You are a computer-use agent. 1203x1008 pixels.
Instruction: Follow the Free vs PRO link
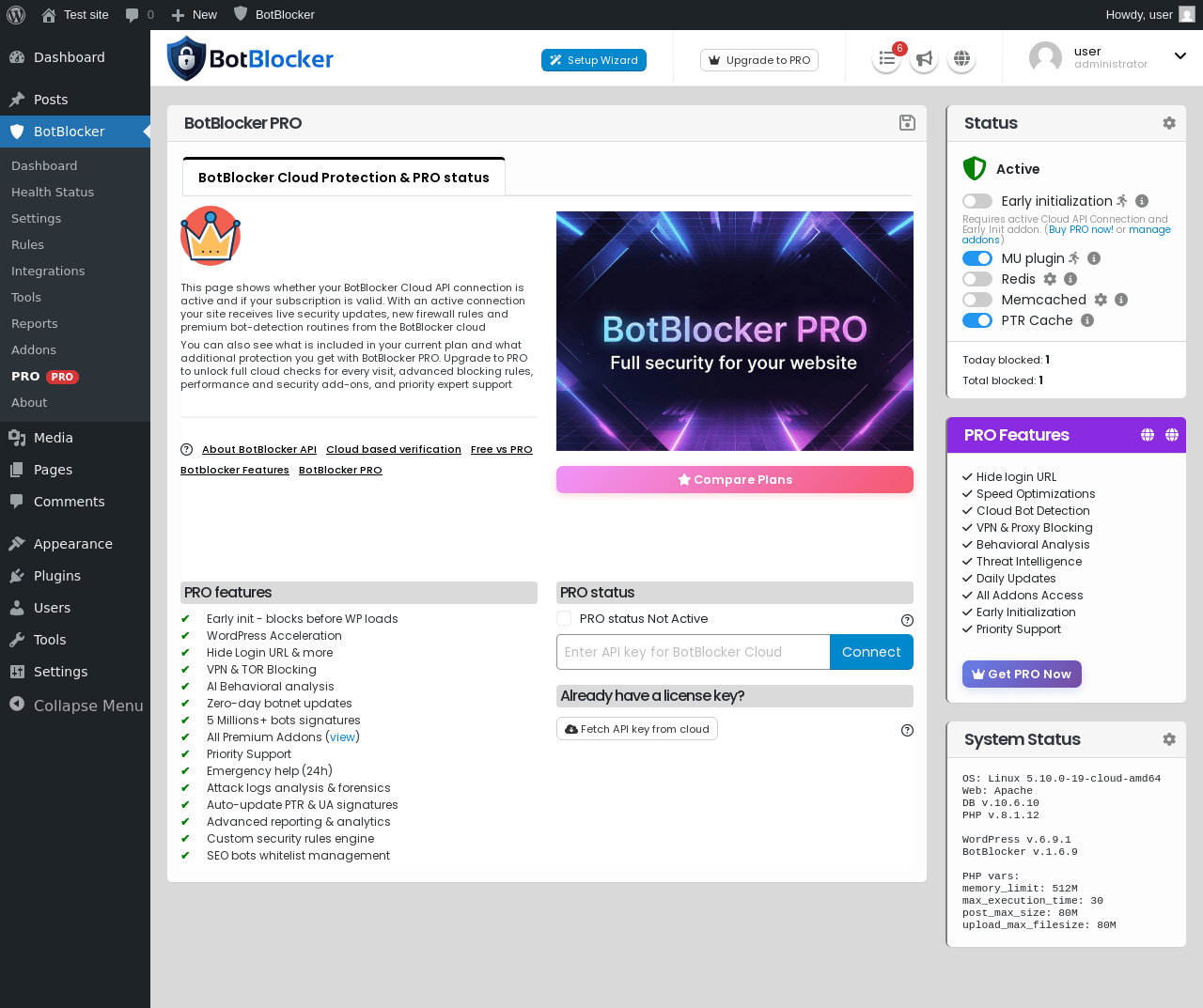(502, 450)
